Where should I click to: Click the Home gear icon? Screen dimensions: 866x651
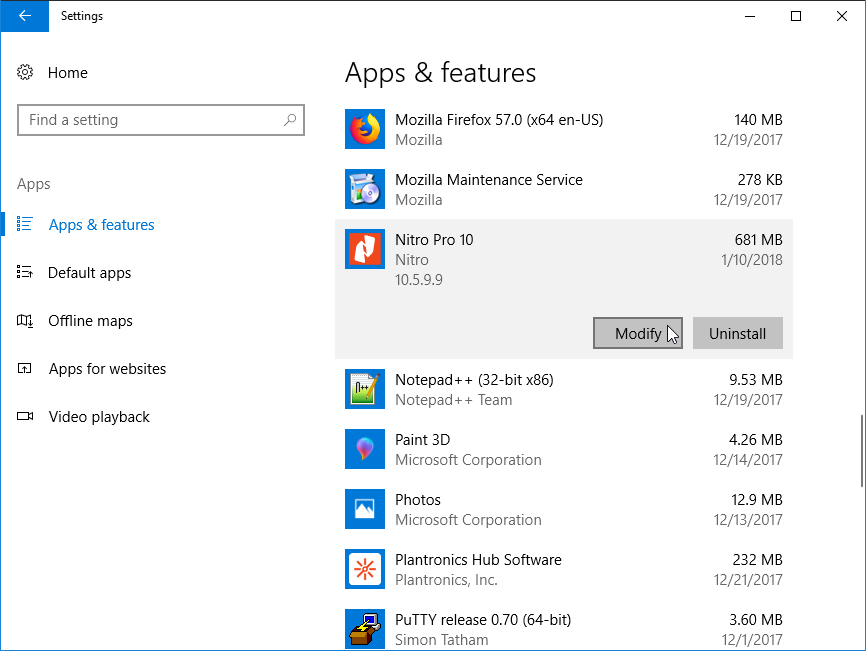pos(25,72)
